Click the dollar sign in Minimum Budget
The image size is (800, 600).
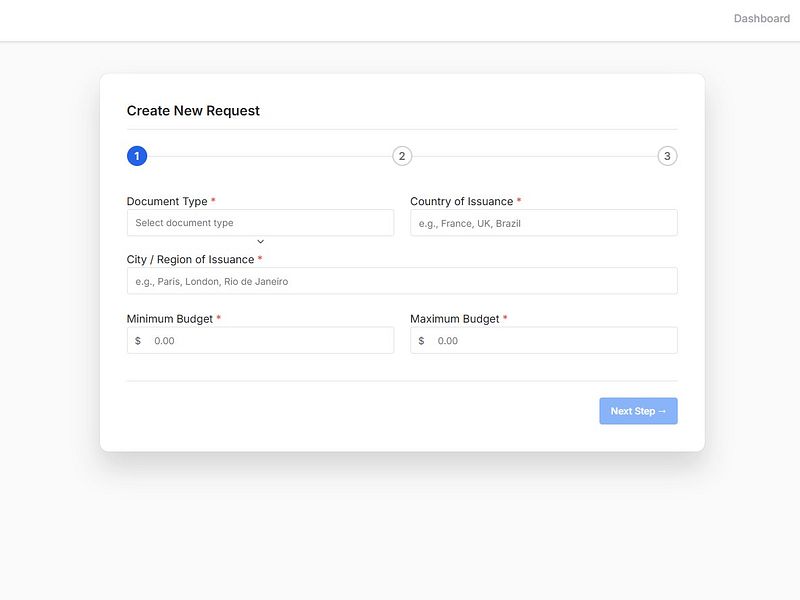point(138,341)
